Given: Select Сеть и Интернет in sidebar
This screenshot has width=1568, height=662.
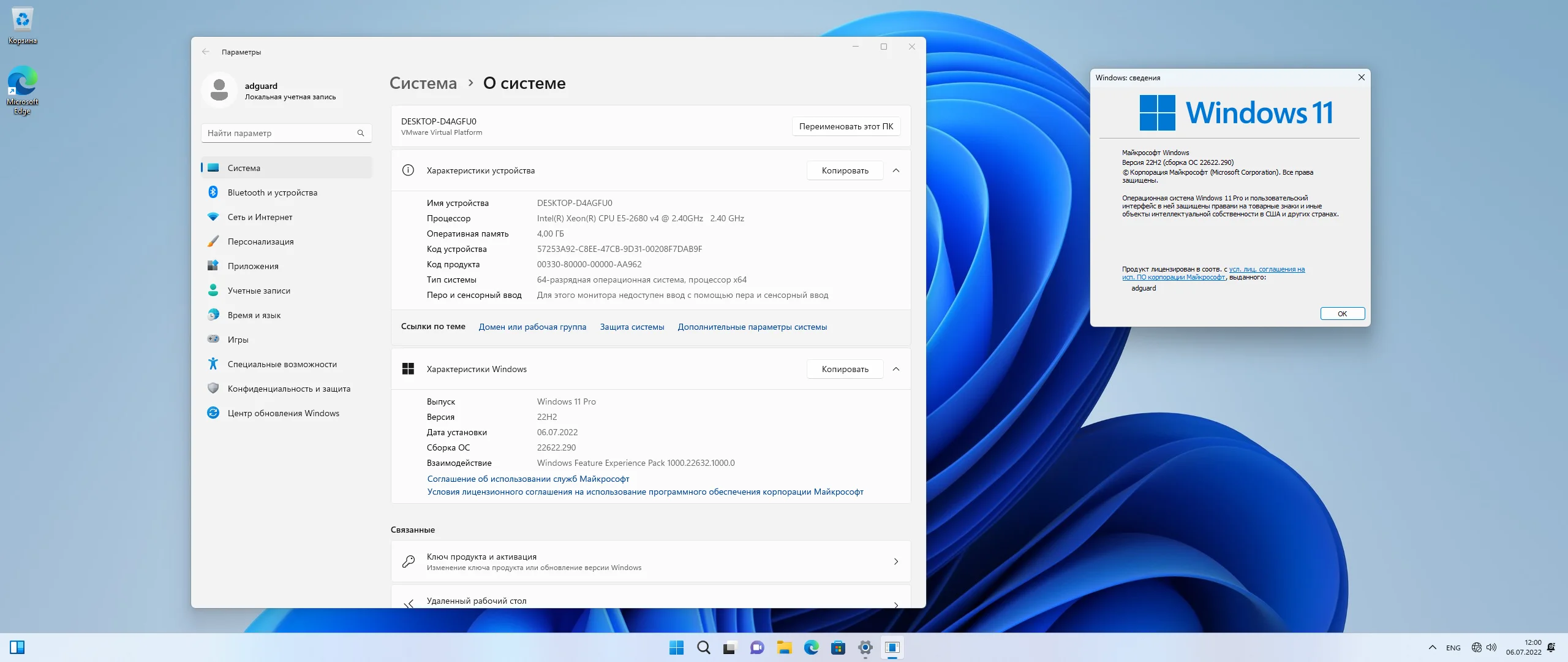Looking at the screenshot, I should 260,217.
